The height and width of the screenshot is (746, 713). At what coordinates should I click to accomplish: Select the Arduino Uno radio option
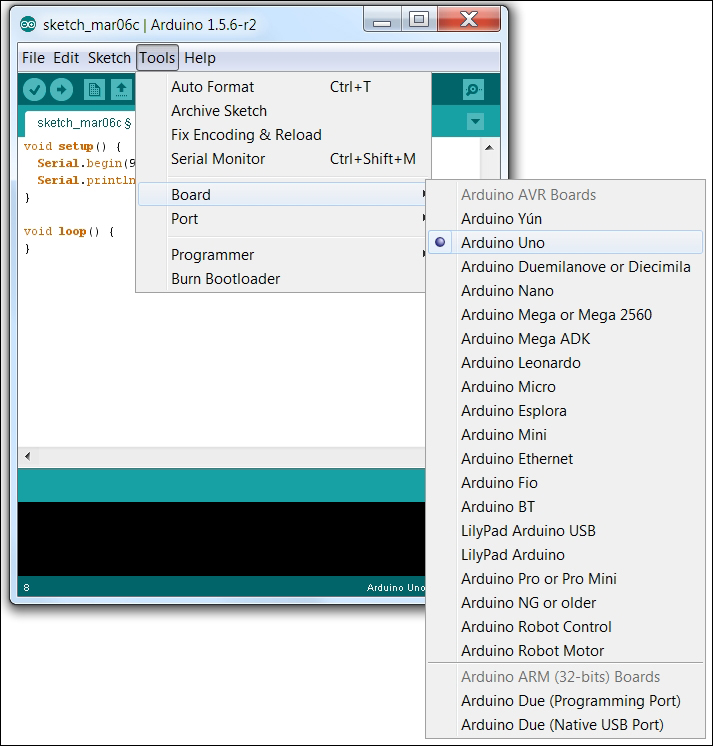coord(565,242)
